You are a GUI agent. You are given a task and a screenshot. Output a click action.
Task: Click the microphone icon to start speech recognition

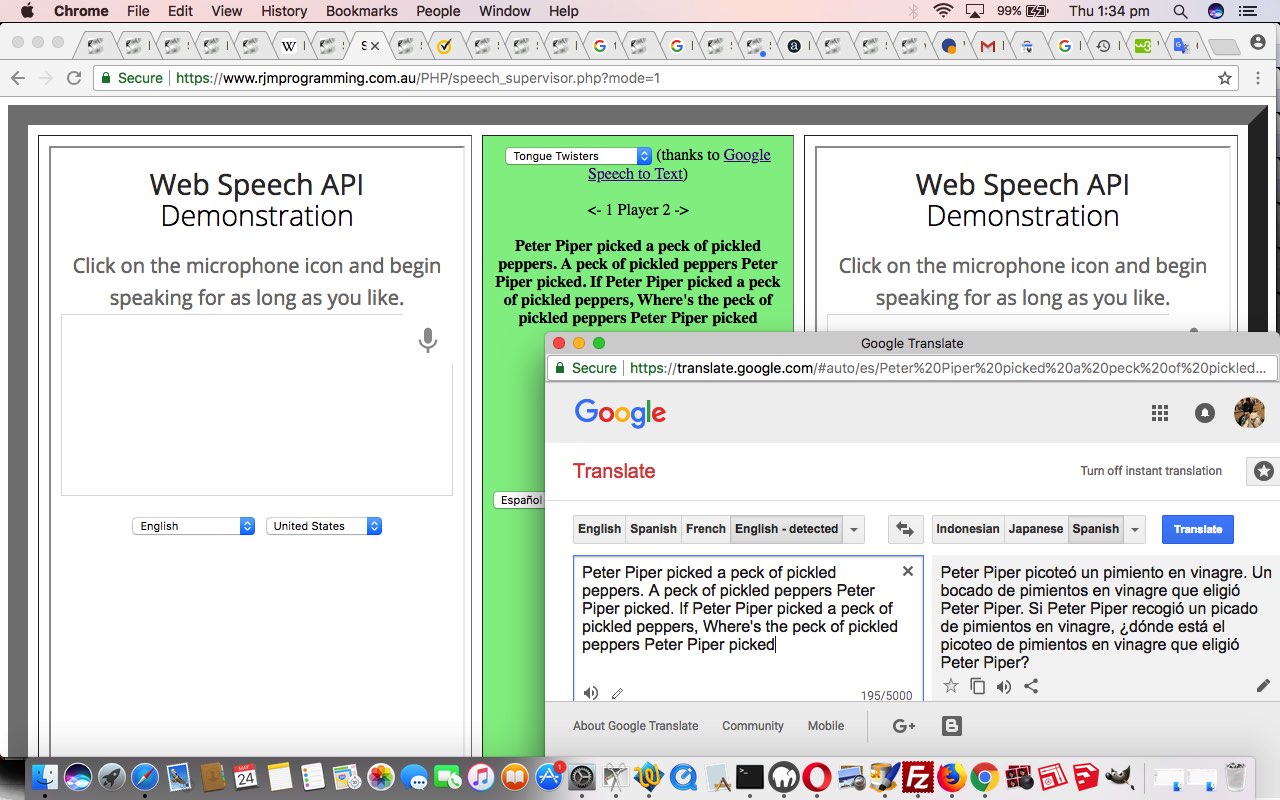point(428,340)
